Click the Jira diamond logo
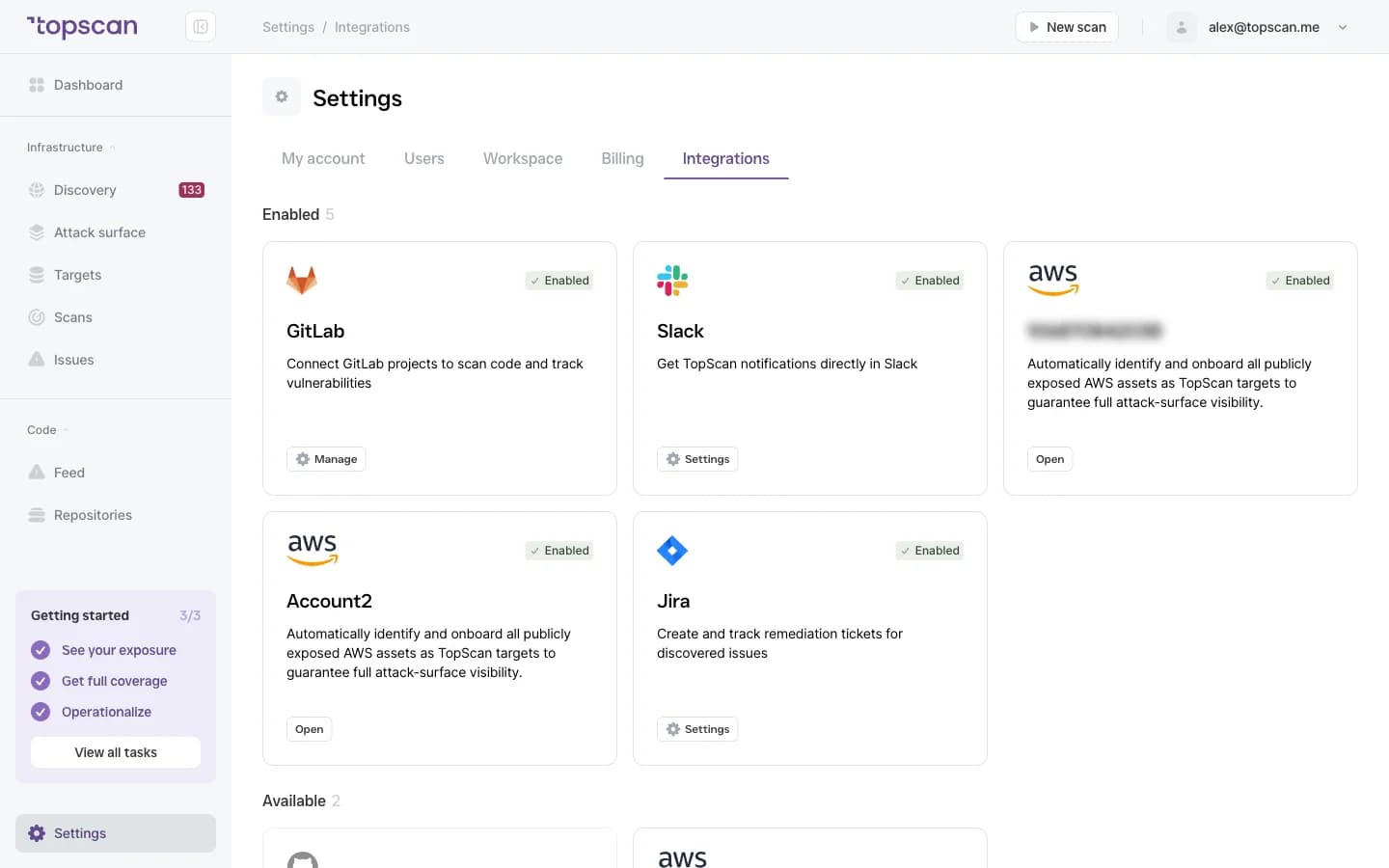This screenshot has width=1389, height=868. click(672, 551)
